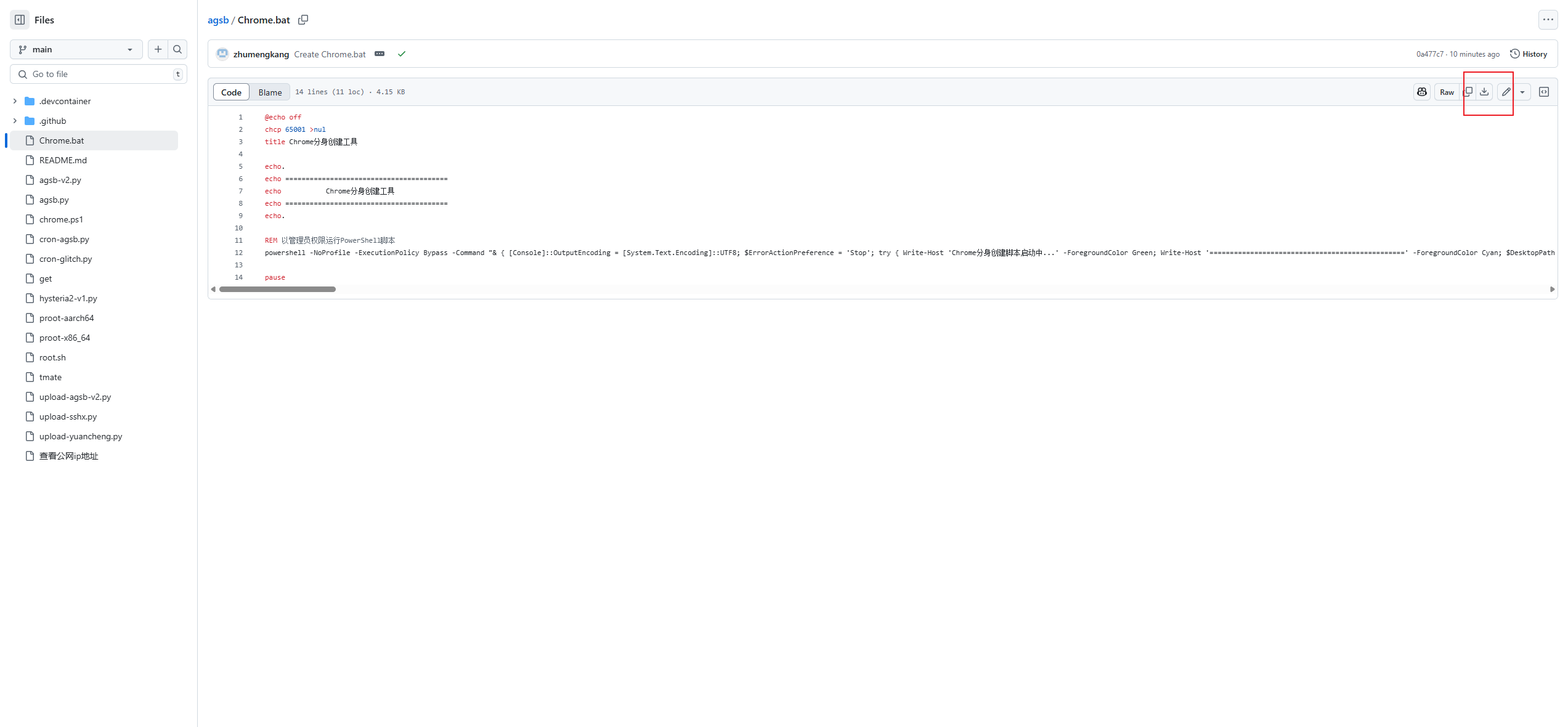Switch to the Code tab
The width and height of the screenshot is (1568, 727).
(231, 92)
